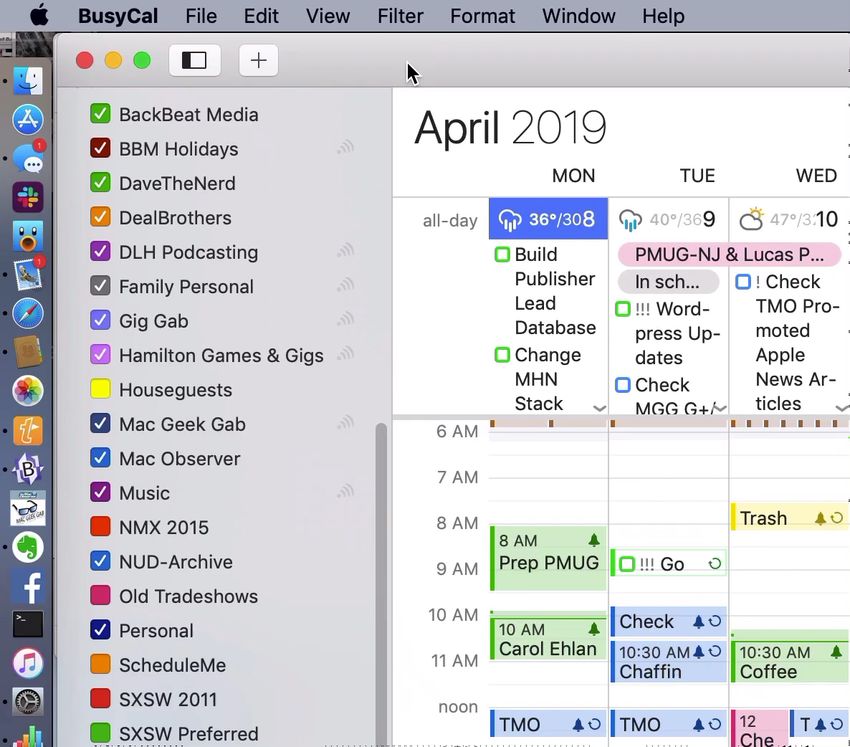Viewport: 850px width, 747px height.
Task: Click the alarm bell on the Coffee event
Action: 836,652
